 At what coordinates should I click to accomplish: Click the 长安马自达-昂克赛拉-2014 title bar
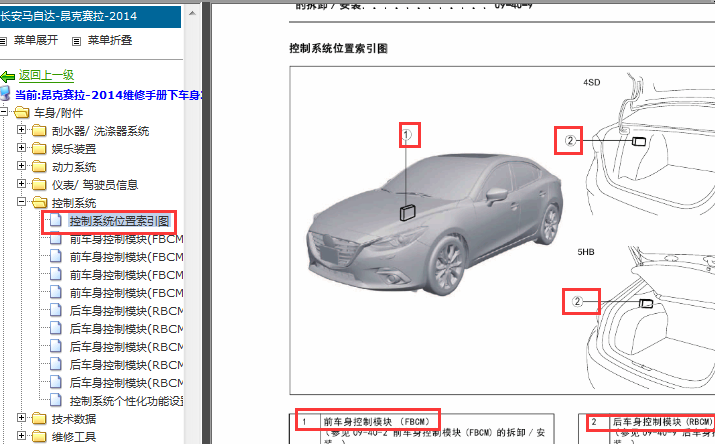click(x=90, y=16)
